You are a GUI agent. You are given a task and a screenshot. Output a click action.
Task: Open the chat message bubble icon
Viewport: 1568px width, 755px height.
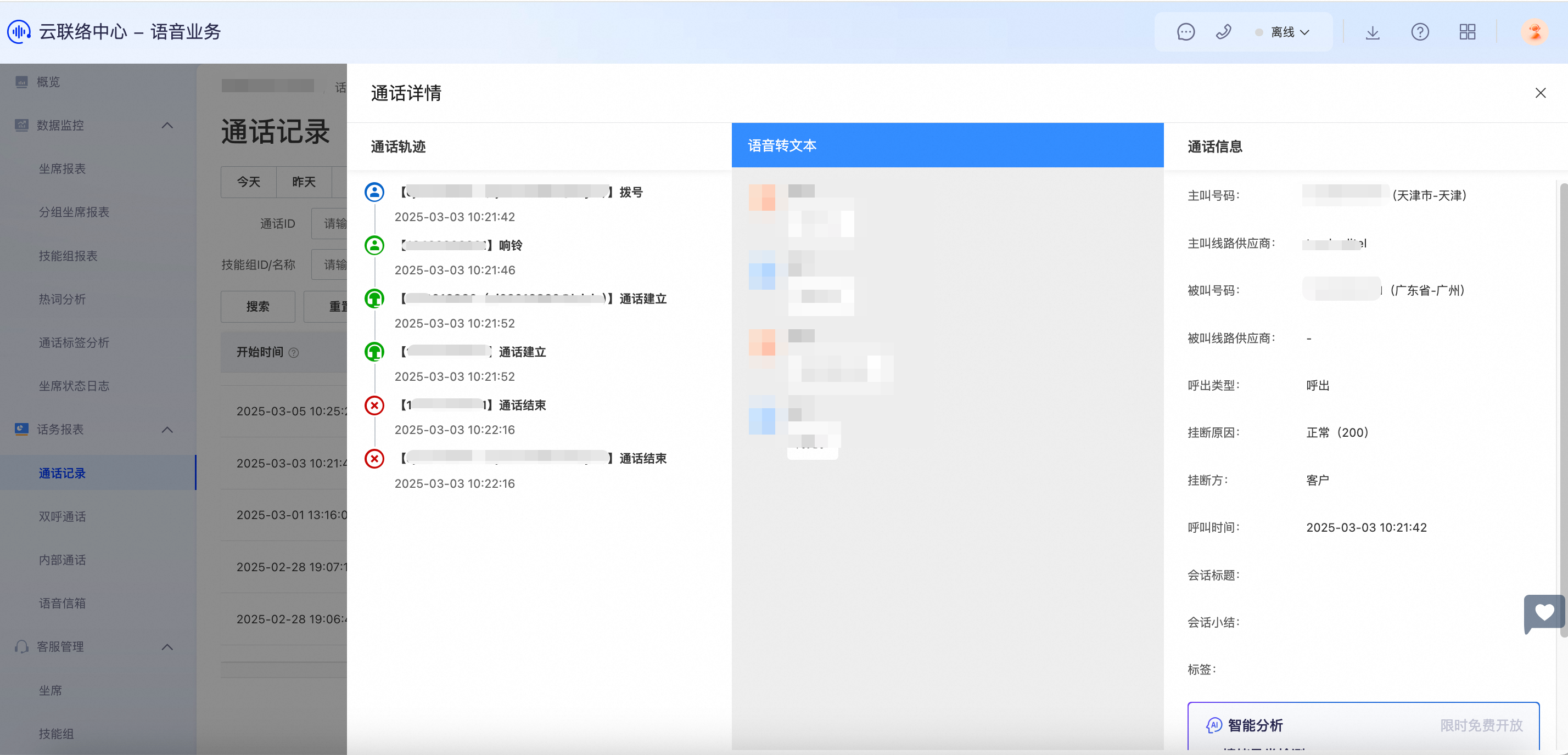[x=1186, y=32]
